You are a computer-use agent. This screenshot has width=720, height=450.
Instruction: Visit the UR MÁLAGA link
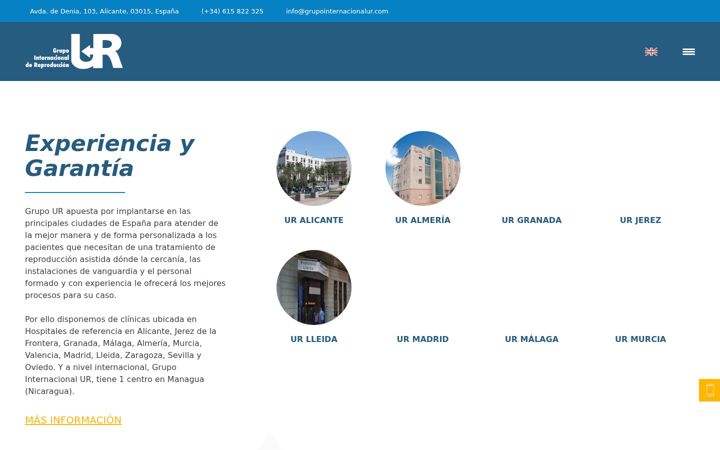point(532,339)
